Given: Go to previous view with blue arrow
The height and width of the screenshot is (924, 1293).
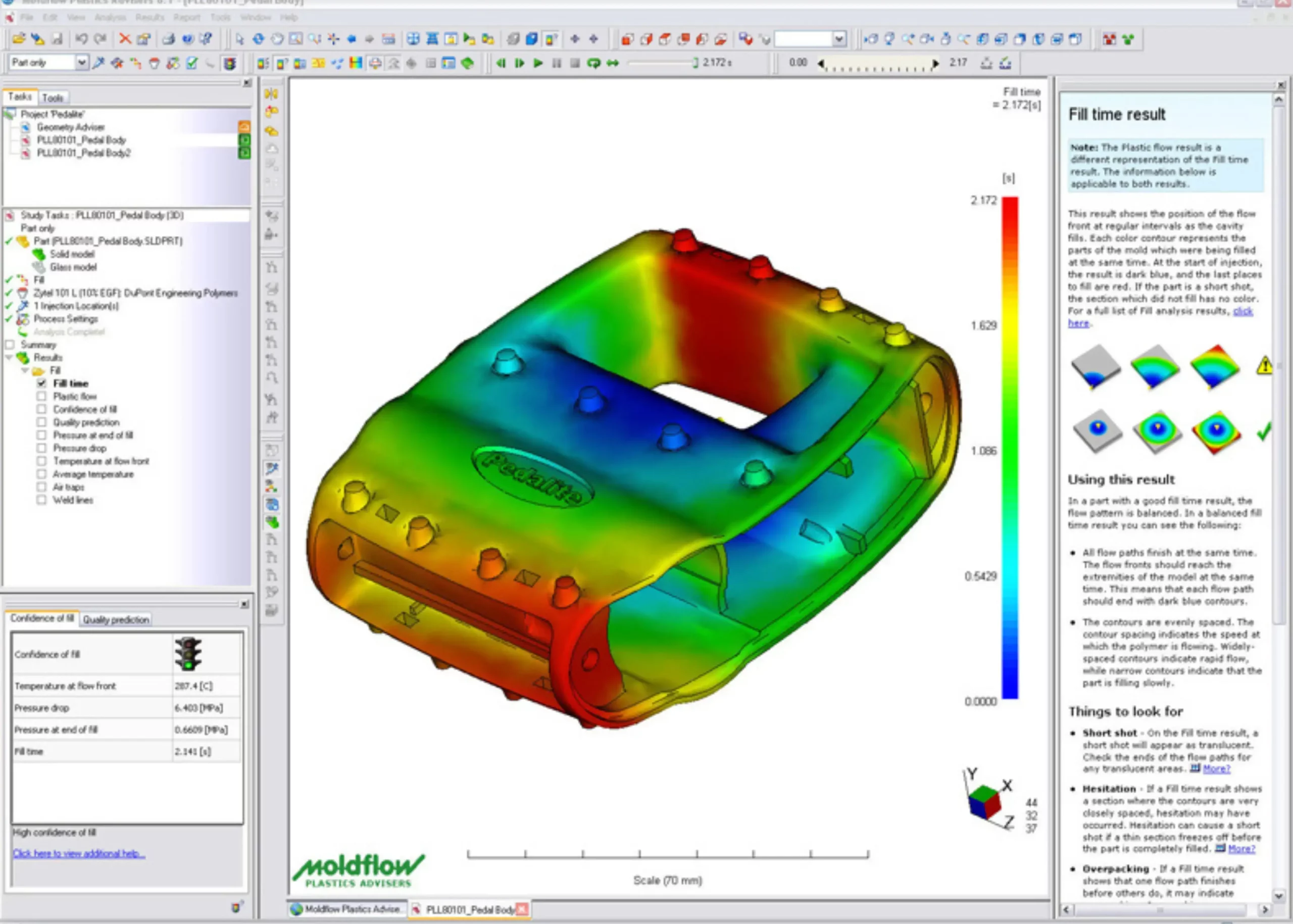Looking at the screenshot, I should (352, 39).
